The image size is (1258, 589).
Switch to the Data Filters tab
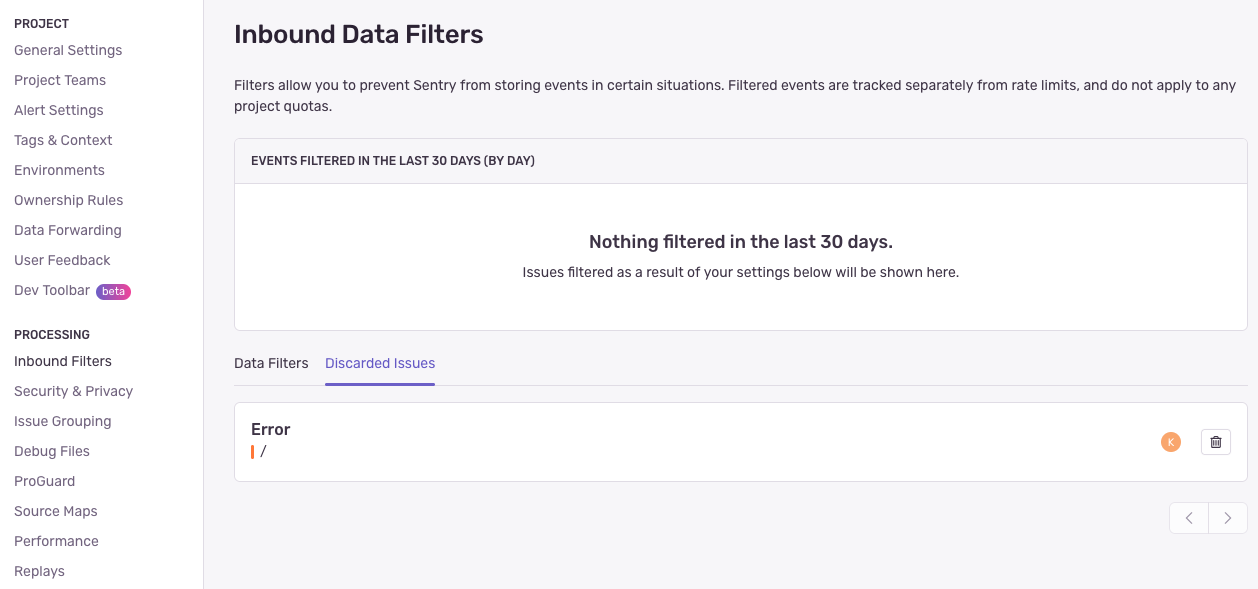[271, 363]
